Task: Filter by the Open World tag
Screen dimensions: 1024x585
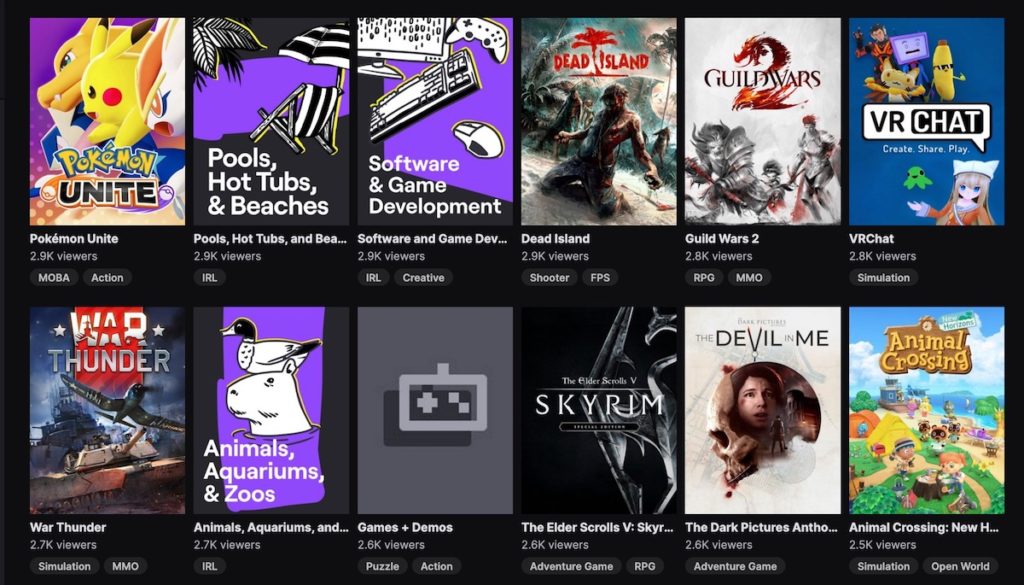Action: point(961,566)
